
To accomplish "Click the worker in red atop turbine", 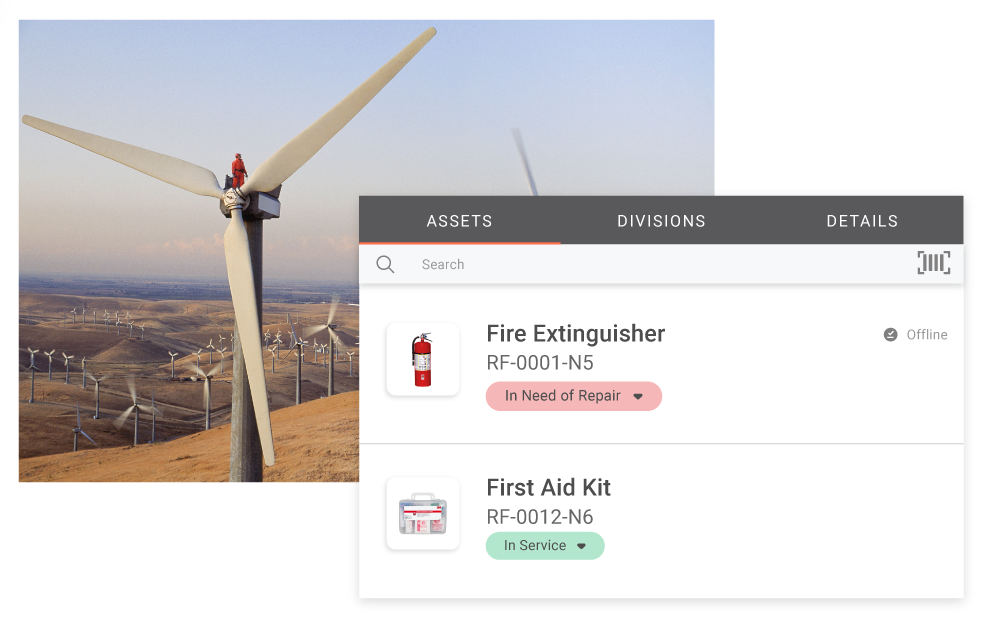I will click(238, 170).
